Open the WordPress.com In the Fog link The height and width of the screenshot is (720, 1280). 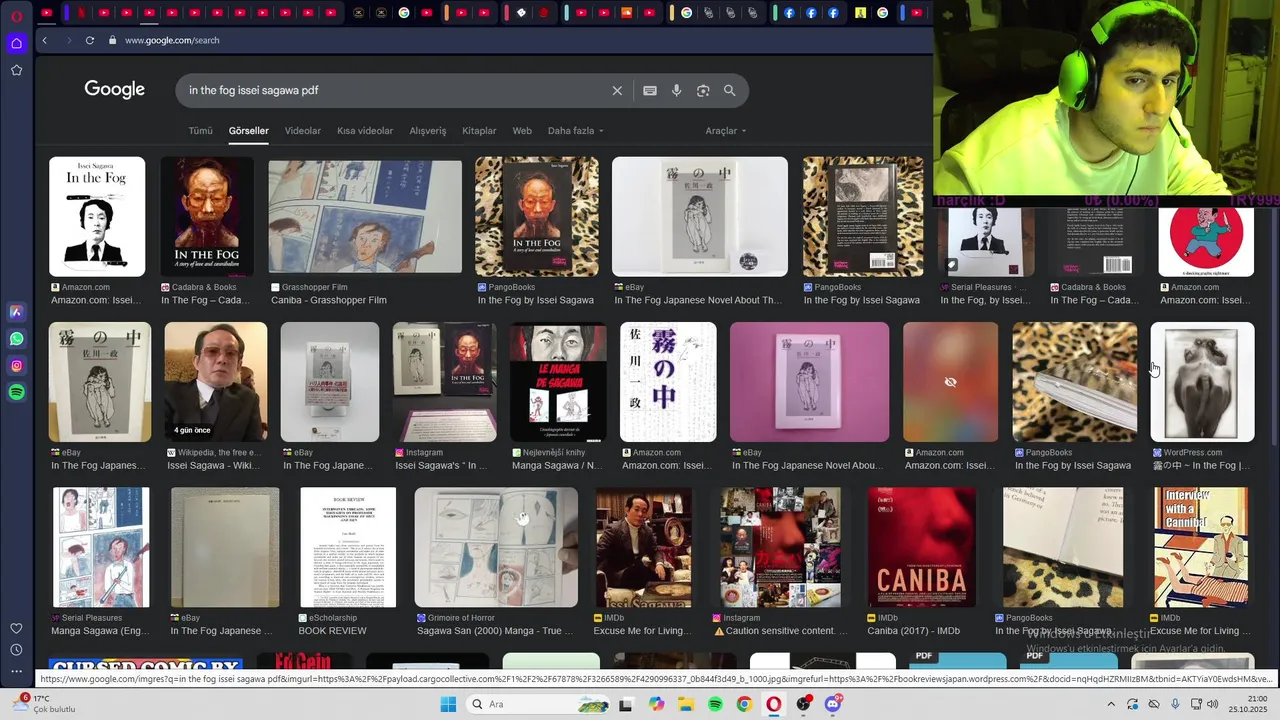click(1201, 465)
